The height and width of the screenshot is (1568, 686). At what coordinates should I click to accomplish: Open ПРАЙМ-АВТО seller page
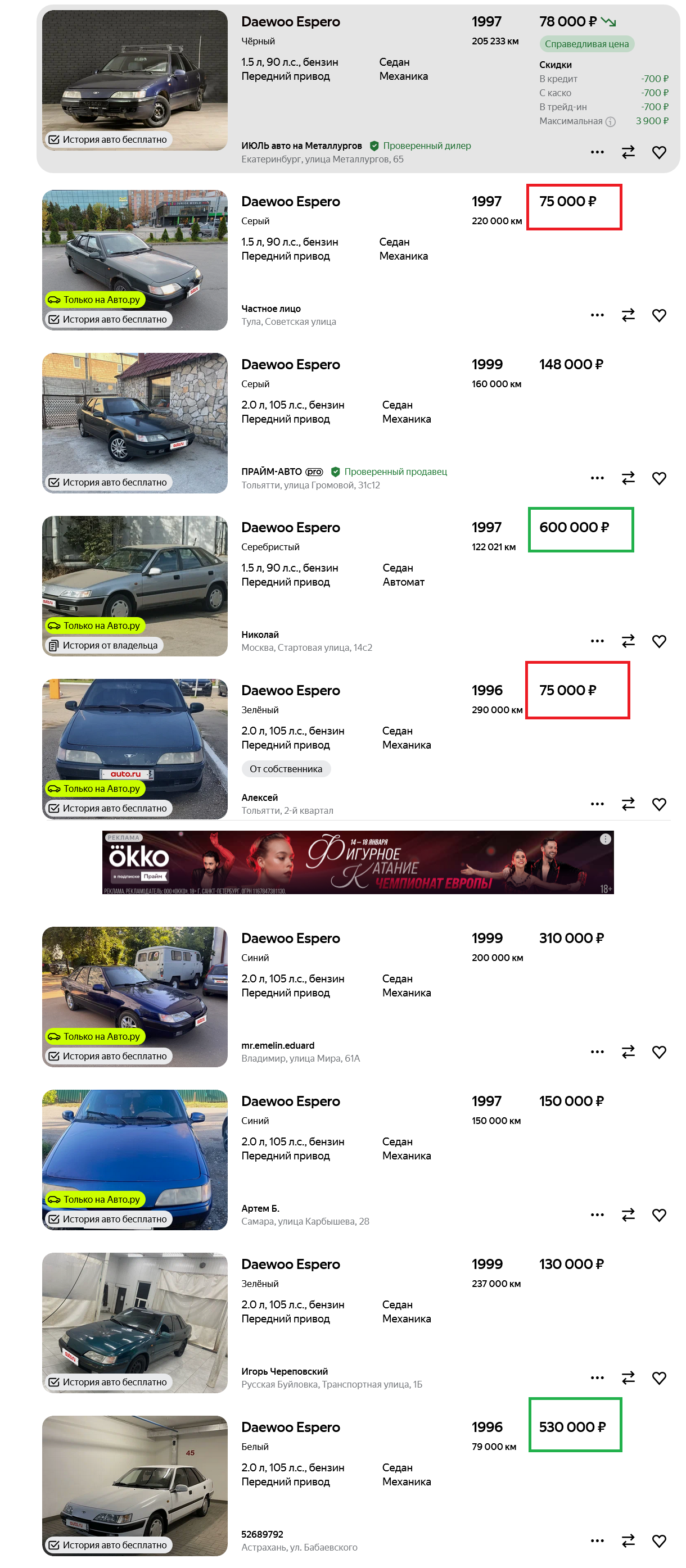(x=271, y=472)
